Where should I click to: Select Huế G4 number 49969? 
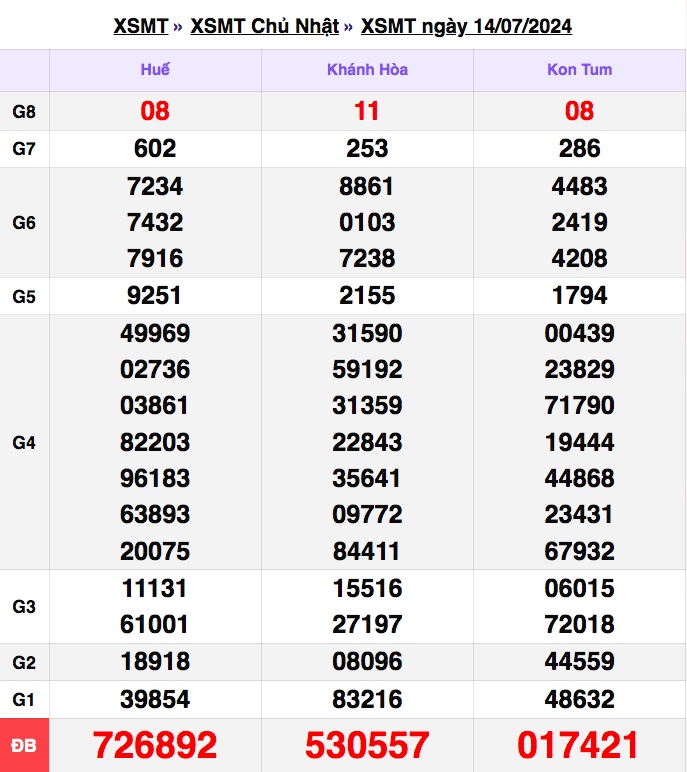(x=155, y=333)
